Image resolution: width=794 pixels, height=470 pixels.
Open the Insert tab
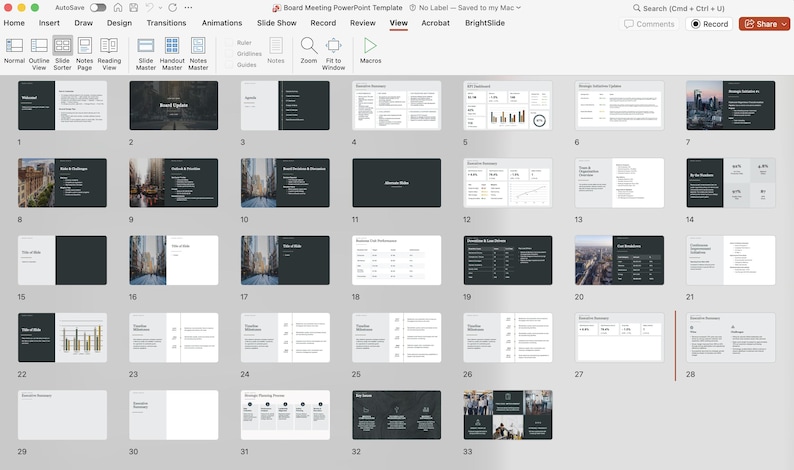49,23
